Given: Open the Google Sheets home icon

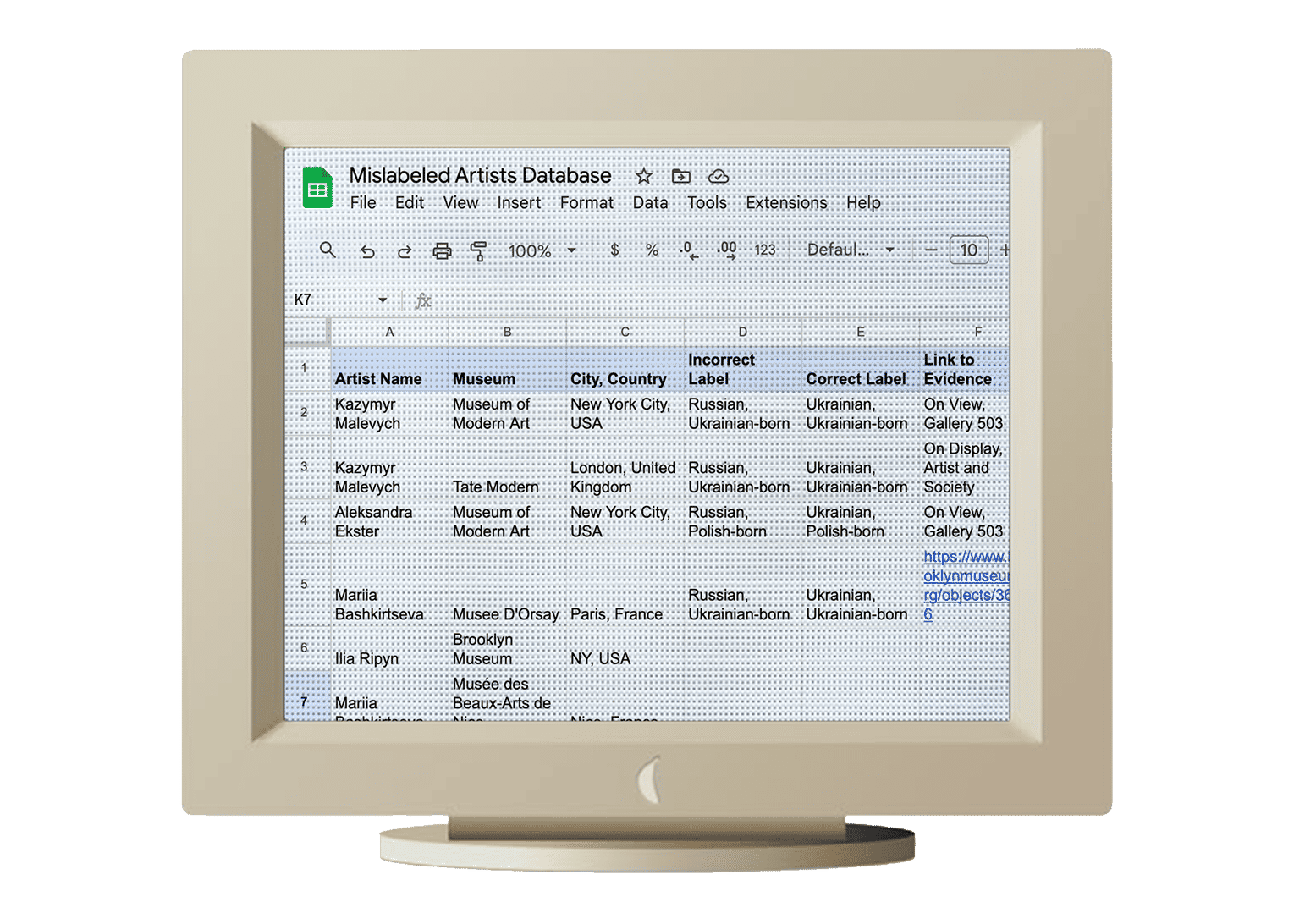Looking at the screenshot, I should (317, 187).
